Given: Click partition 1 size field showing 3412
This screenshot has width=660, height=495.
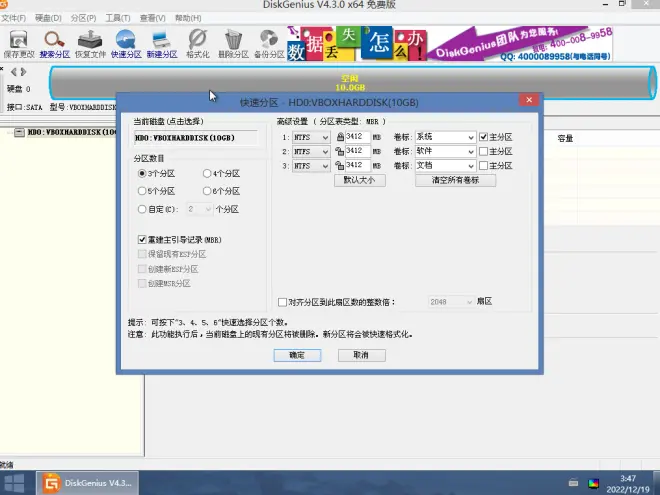Looking at the screenshot, I should click(358, 137).
